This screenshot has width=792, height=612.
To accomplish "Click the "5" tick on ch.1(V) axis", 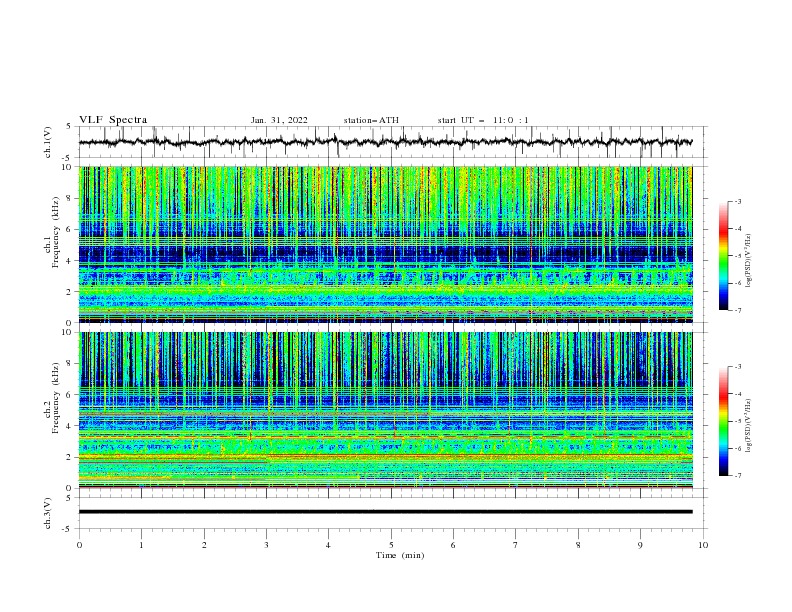I will pyautogui.click(x=70, y=127).
